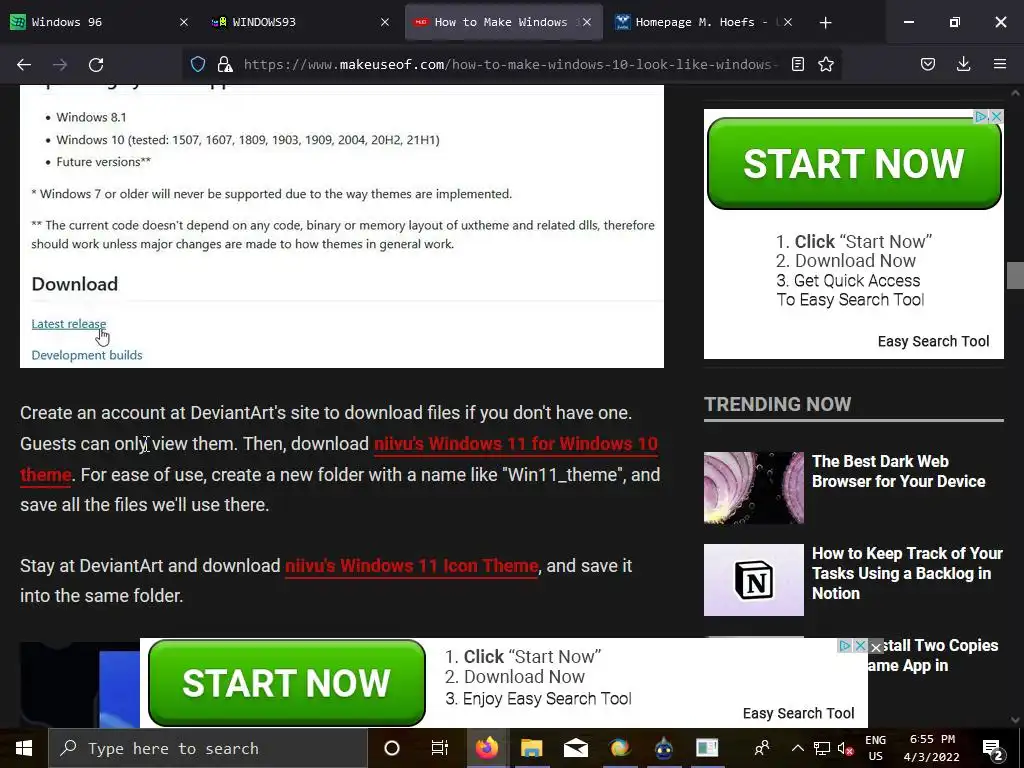Click the muted volume tray icon
This screenshot has width=1024, height=768.
pyautogui.click(x=846, y=748)
